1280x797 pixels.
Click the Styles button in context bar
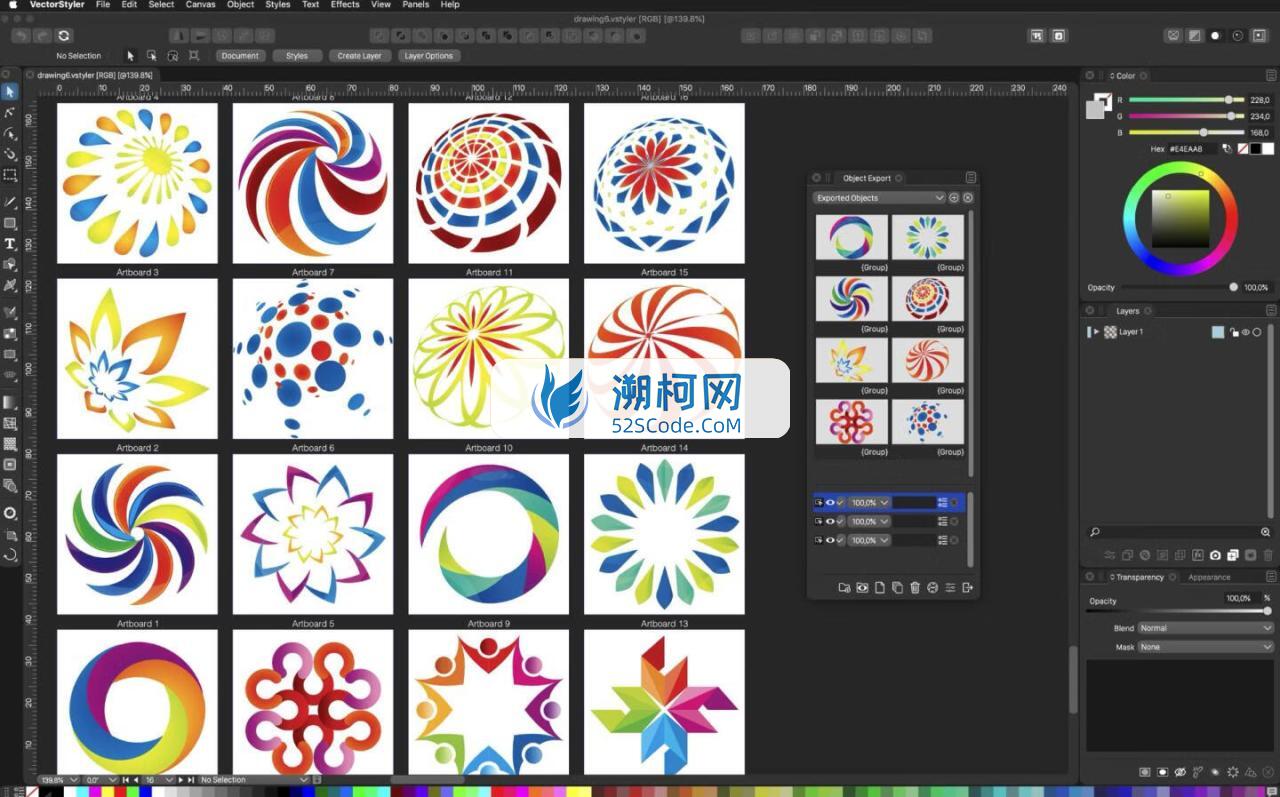(x=297, y=56)
